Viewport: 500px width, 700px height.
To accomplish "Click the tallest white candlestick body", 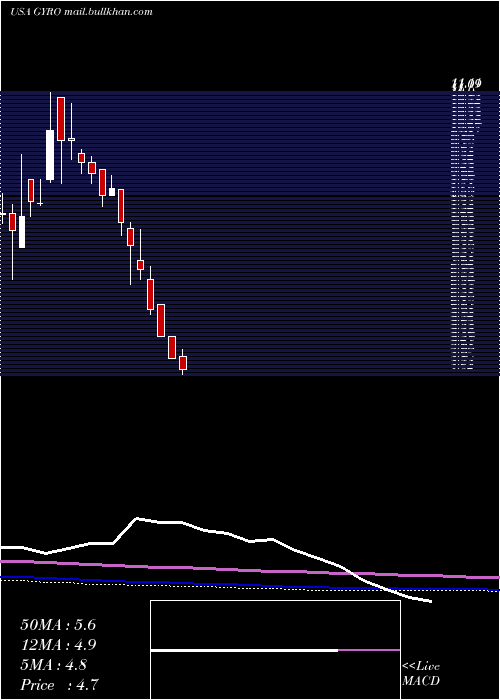I will coord(50,155).
